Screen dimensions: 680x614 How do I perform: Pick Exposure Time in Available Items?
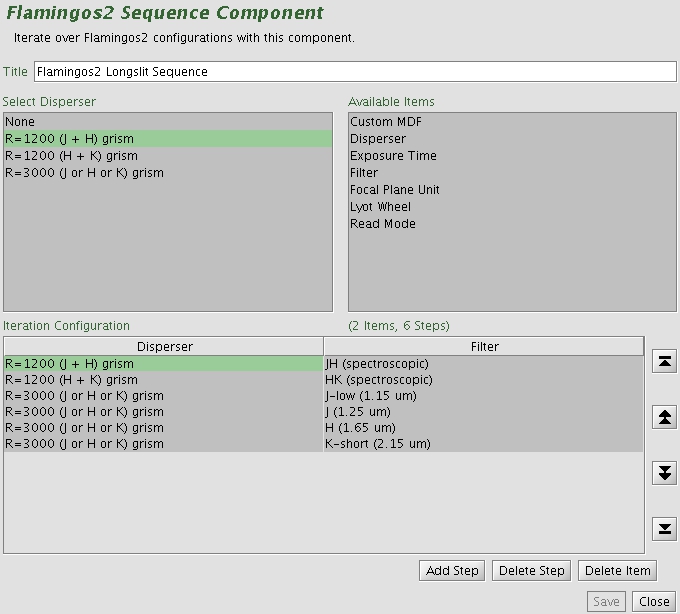click(512, 156)
